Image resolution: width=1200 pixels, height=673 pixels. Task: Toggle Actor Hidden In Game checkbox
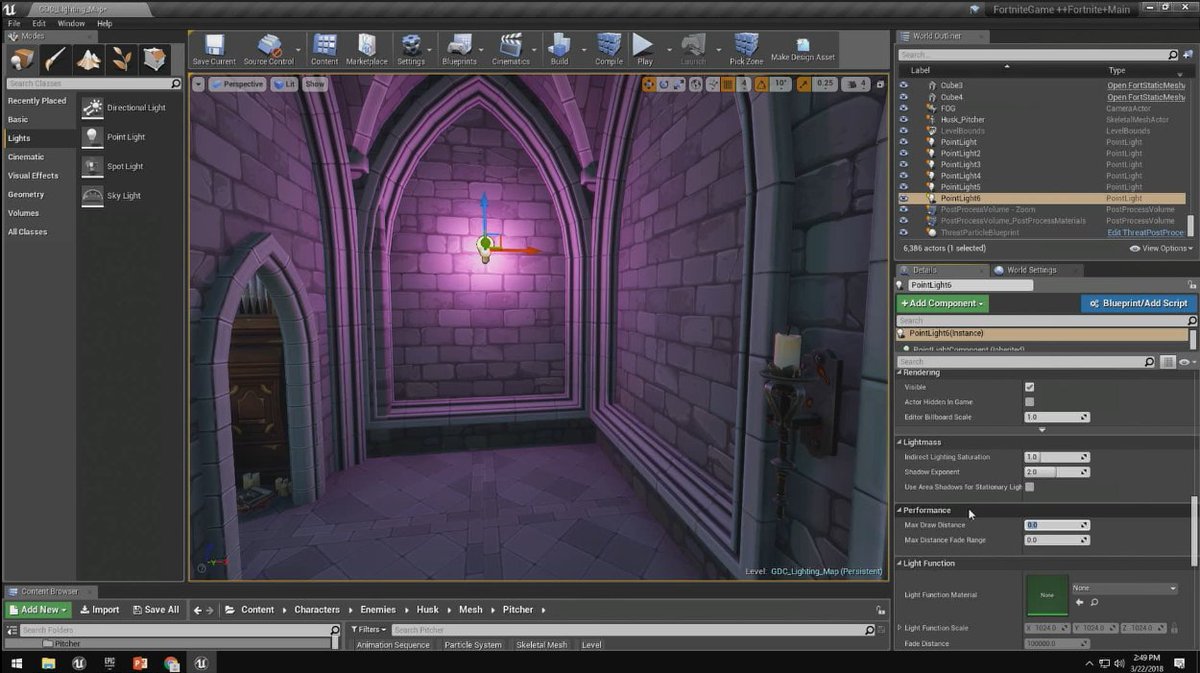(1029, 402)
